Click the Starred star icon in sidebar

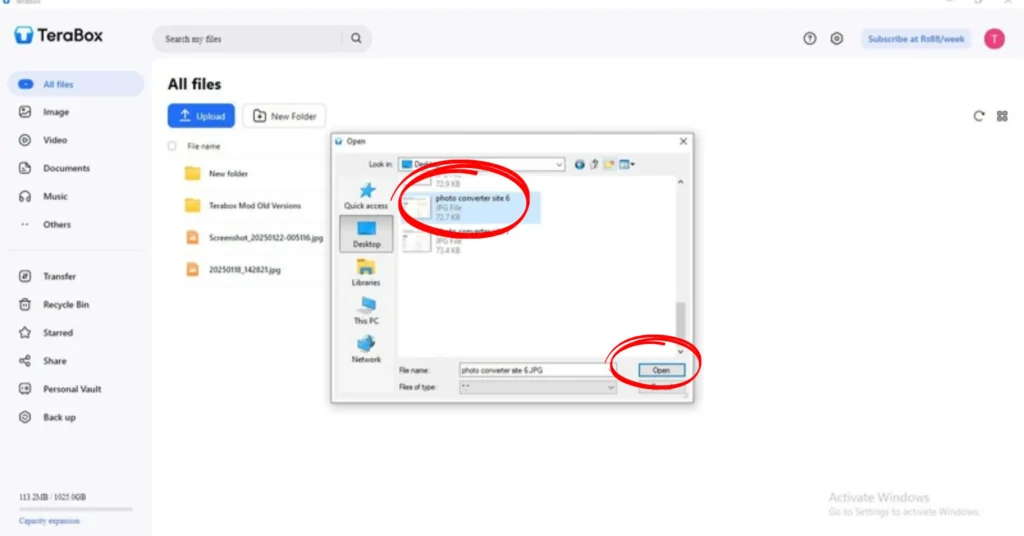click(25, 332)
